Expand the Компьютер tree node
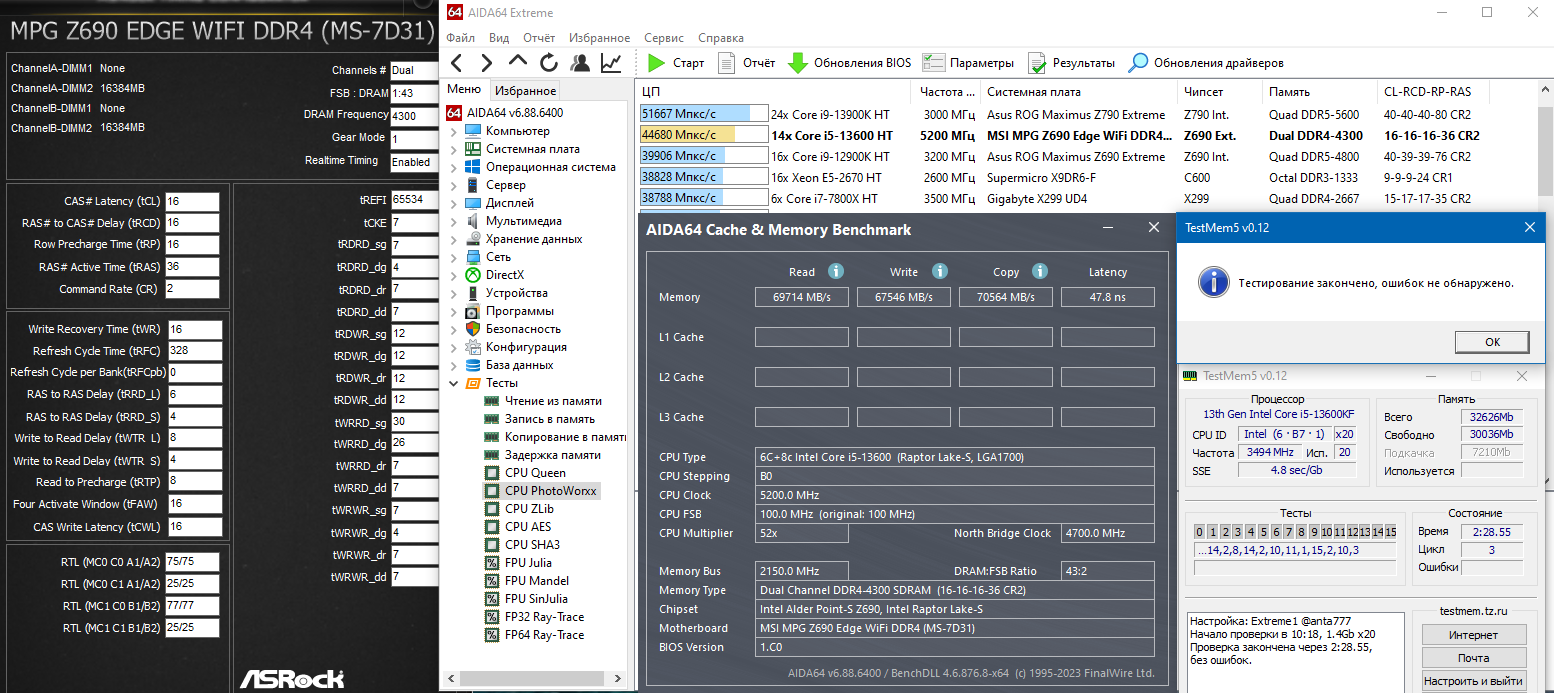The width and height of the screenshot is (1554, 693). [455, 131]
